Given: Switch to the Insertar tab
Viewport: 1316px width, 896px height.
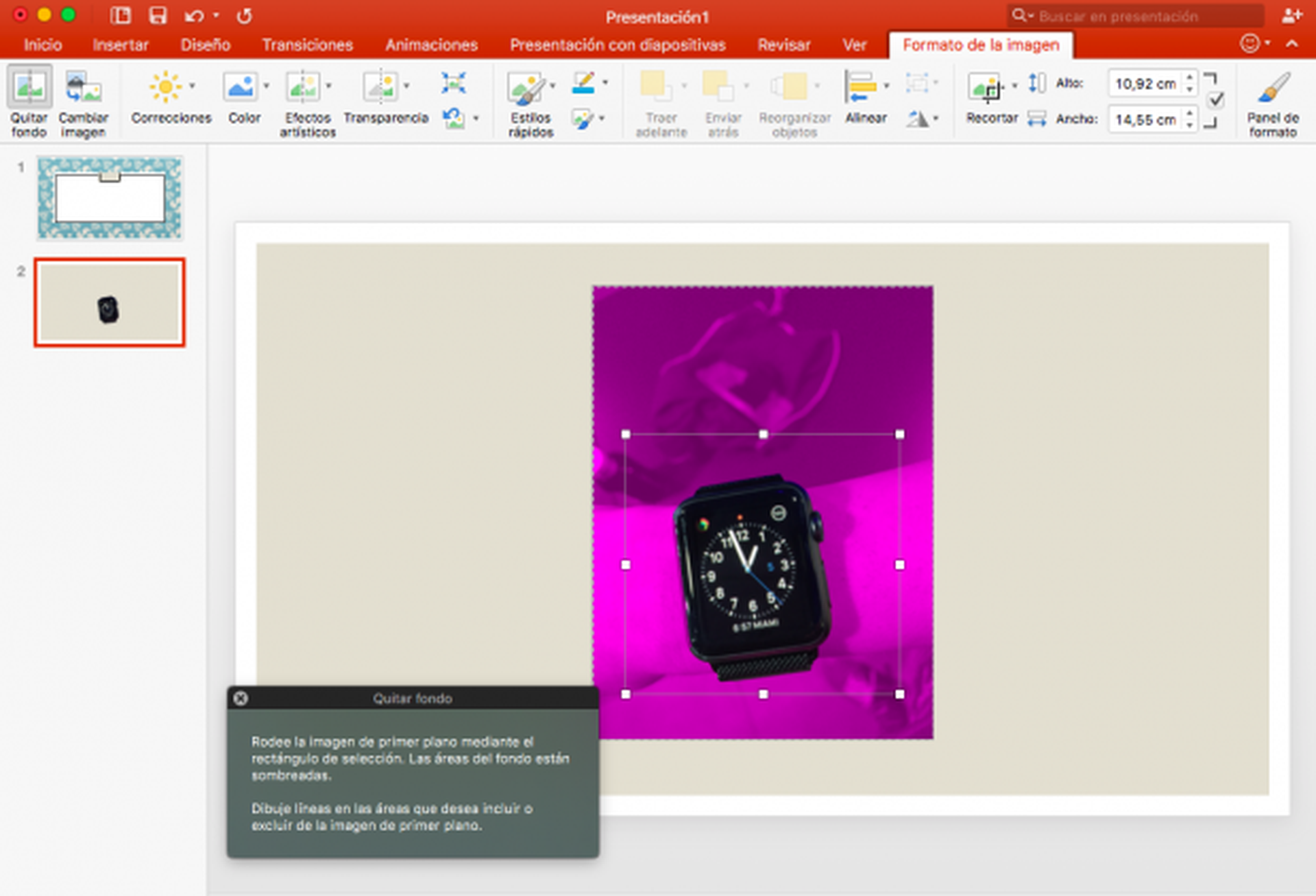Looking at the screenshot, I should pos(121,45).
